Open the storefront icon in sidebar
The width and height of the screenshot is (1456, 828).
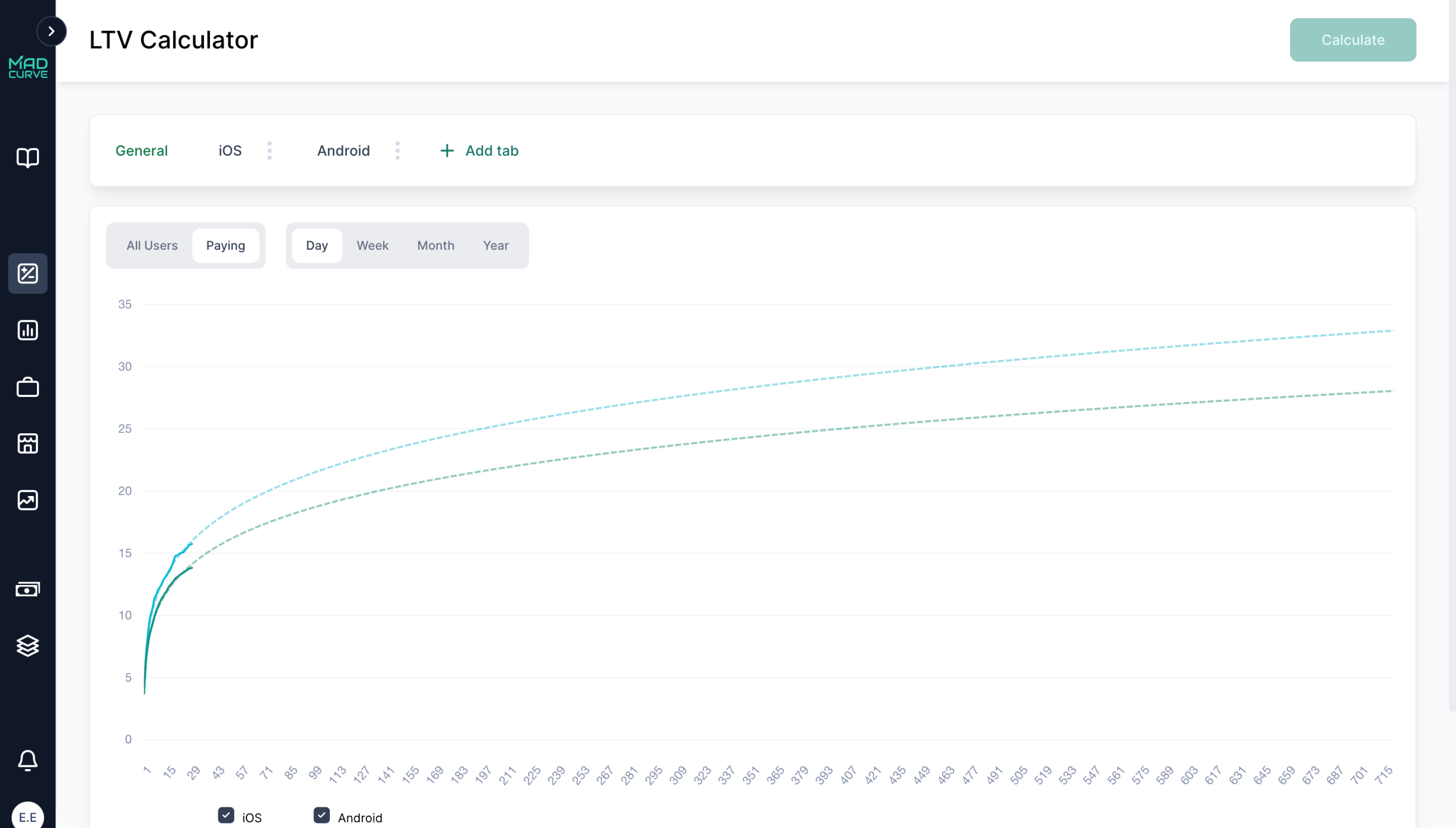pyautogui.click(x=27, y=443)
